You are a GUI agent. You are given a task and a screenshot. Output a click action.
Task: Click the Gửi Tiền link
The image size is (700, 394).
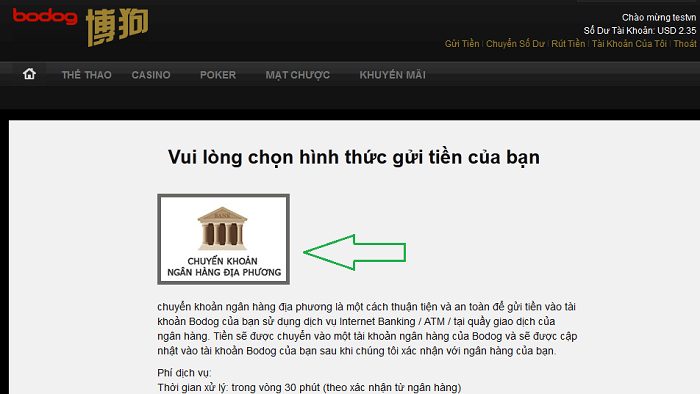(462, 44)
